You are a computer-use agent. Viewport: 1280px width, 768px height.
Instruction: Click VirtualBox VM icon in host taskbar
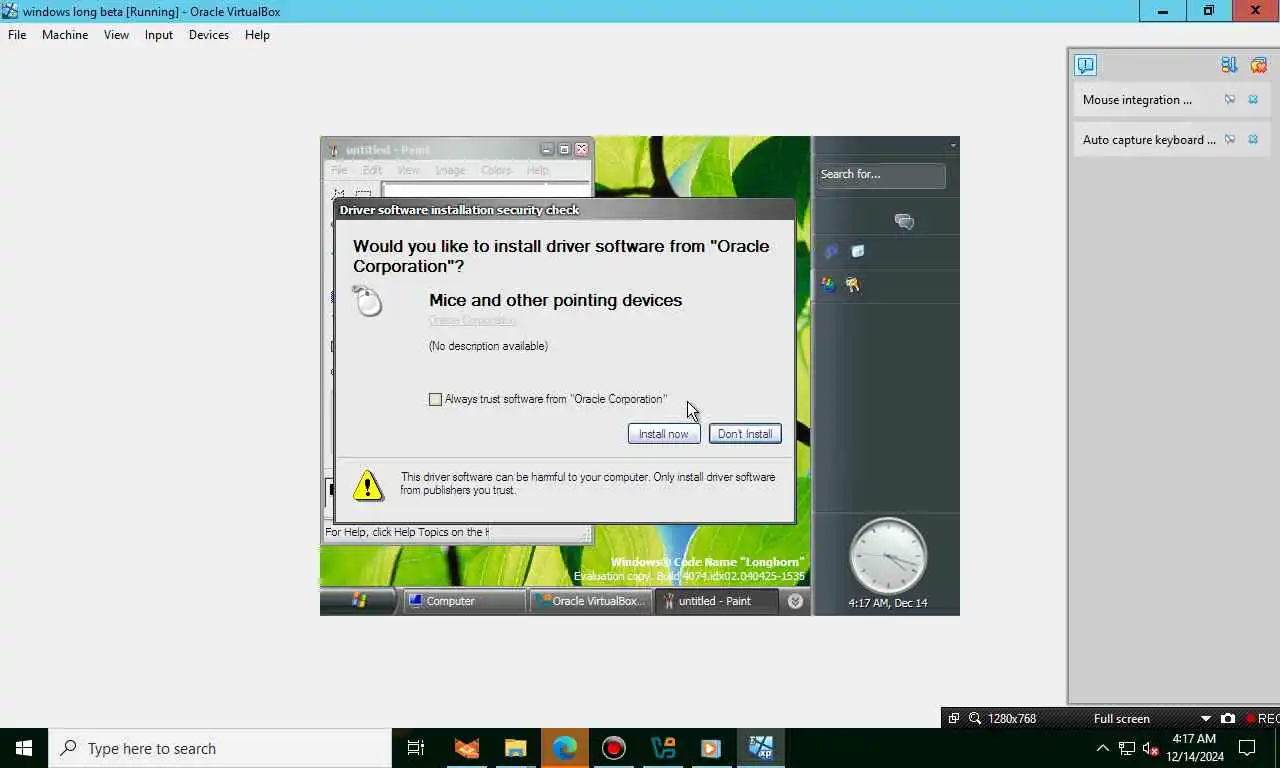[x=761, y=748]
